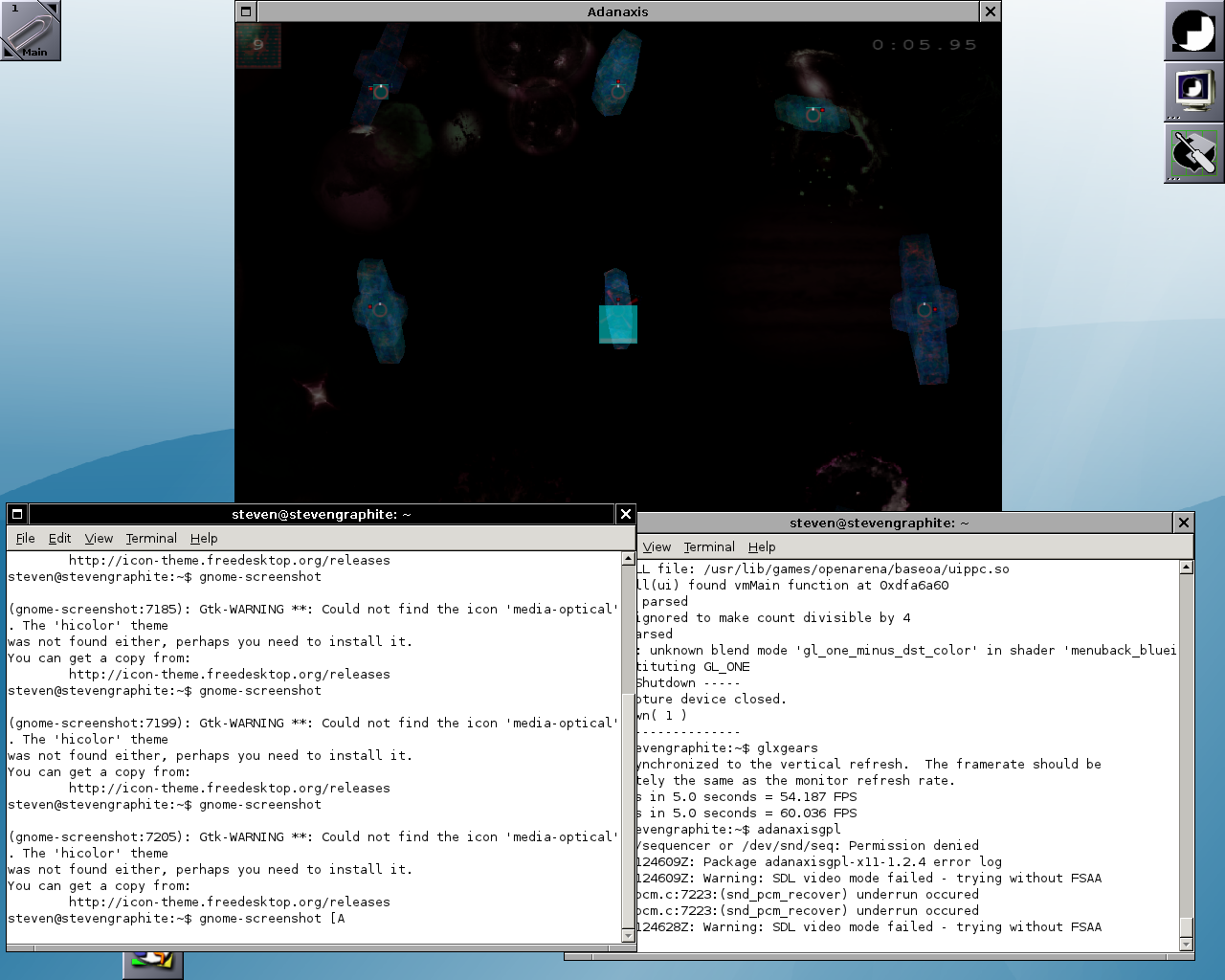Close the terminal window showing glxgears output
Image resolution: width=1225 pixels, height=980 pixels.
click(x=1184, y=523)
